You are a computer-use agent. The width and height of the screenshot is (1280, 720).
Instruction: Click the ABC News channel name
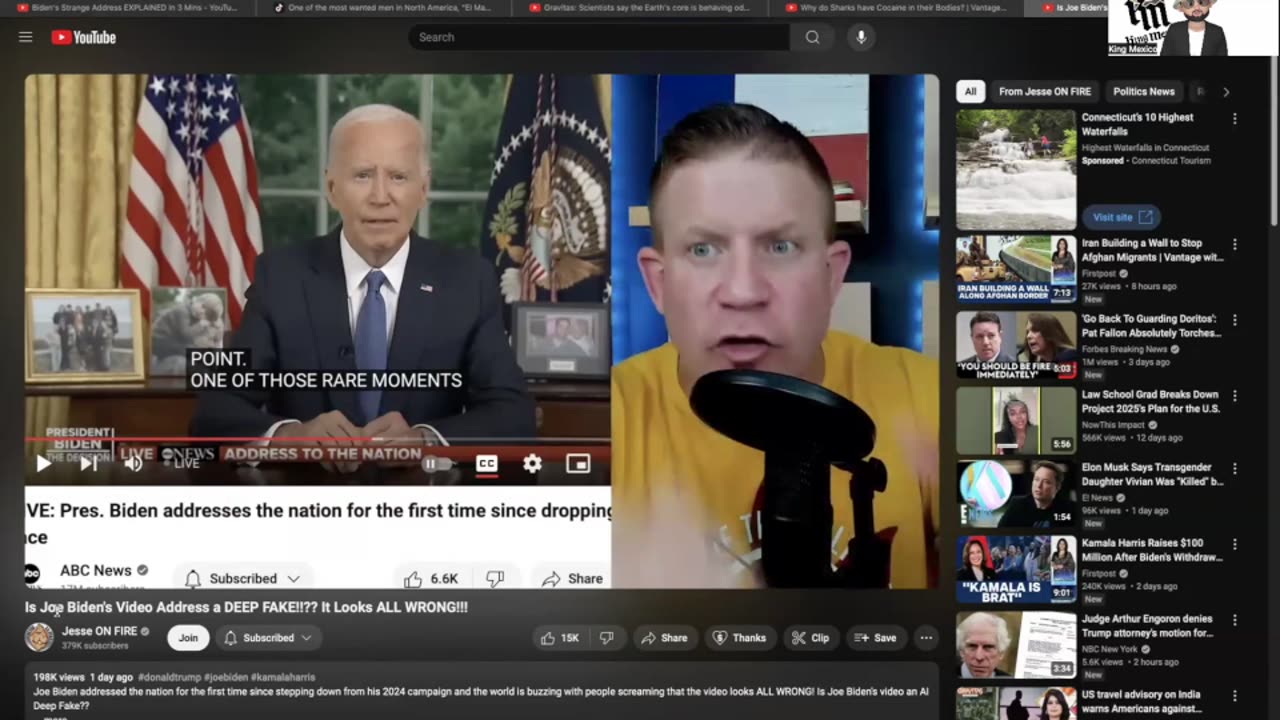[96, 570]
